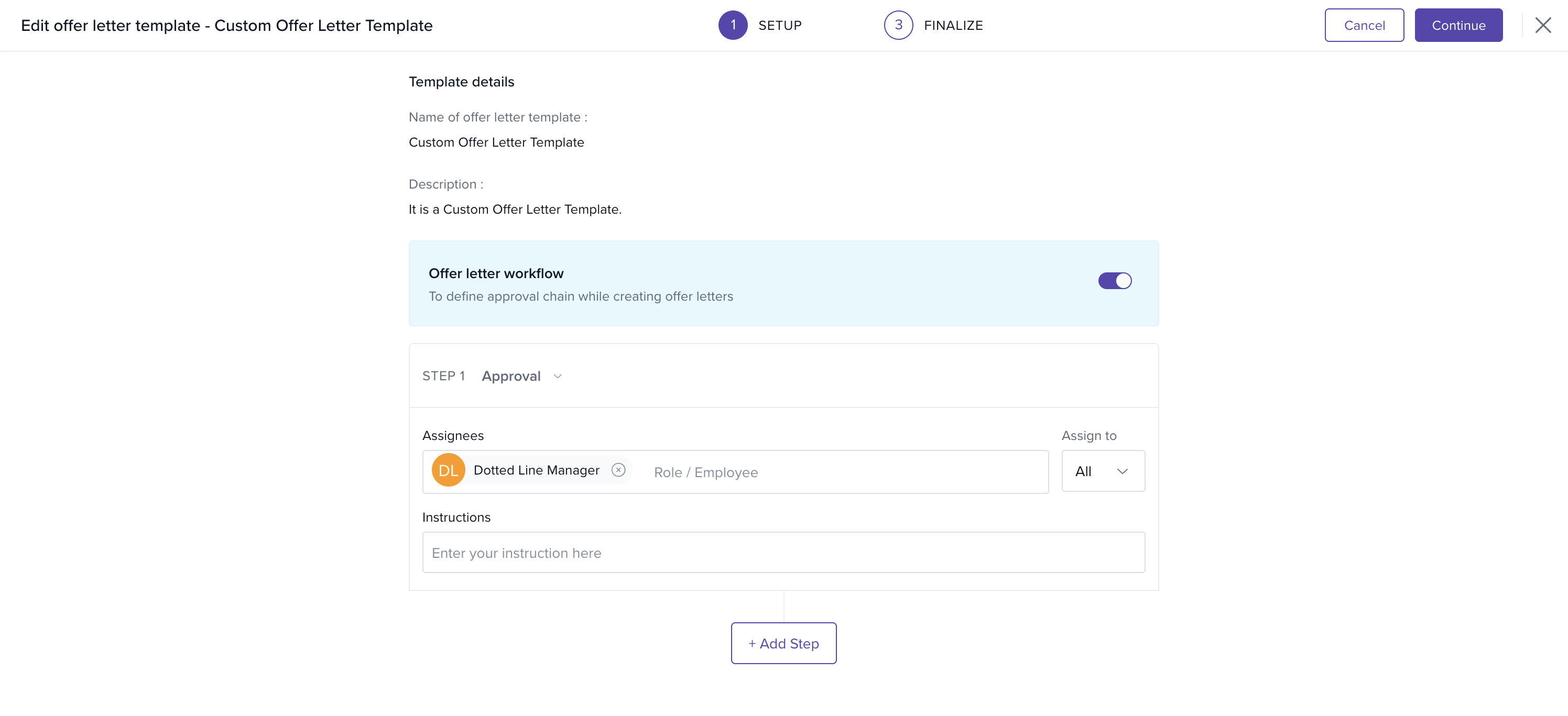Click step 3 circle in progress header
The height and width of the screenshot is (716, 1568).
(898, 25)
